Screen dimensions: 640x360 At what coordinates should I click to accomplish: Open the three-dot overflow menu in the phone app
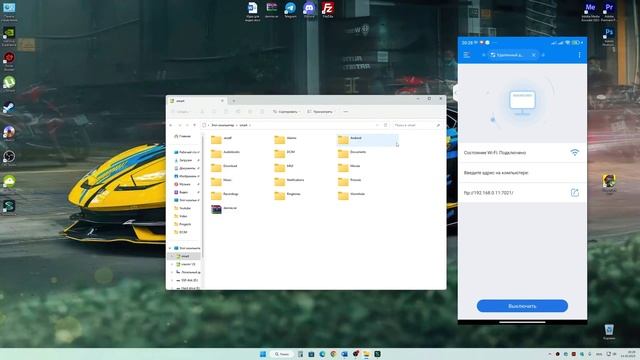[579, 55]
